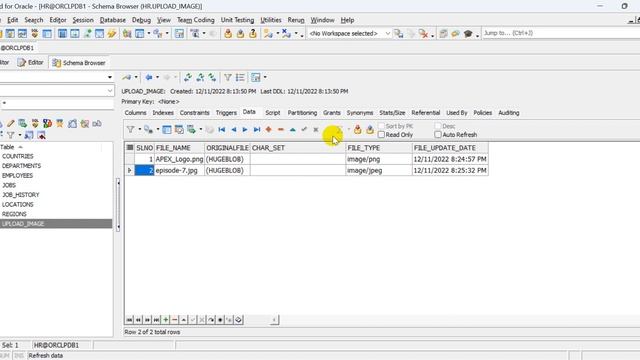Open the Referential tab
The height and width of the screenshot is (360, 640).
[x=426, y=113]
